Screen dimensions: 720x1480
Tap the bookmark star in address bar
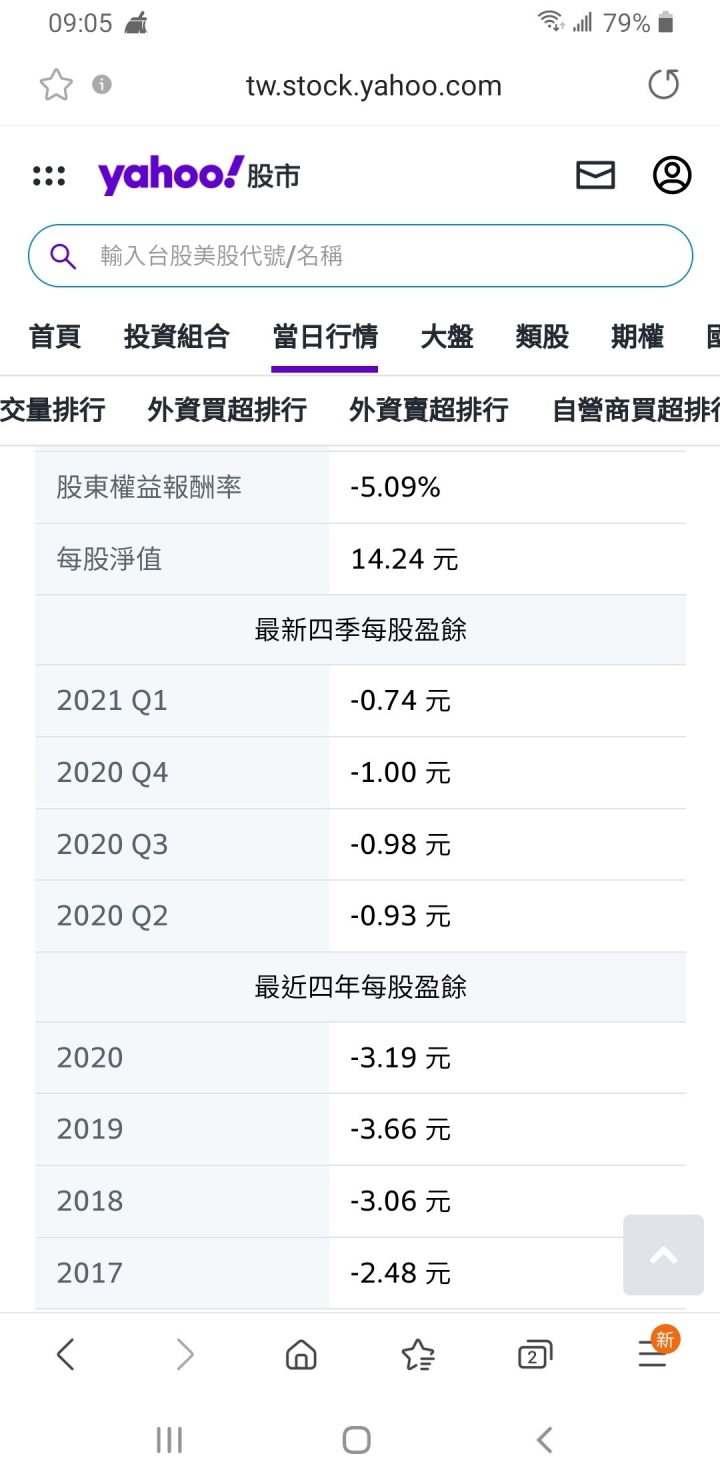click(x=56, y=85)
